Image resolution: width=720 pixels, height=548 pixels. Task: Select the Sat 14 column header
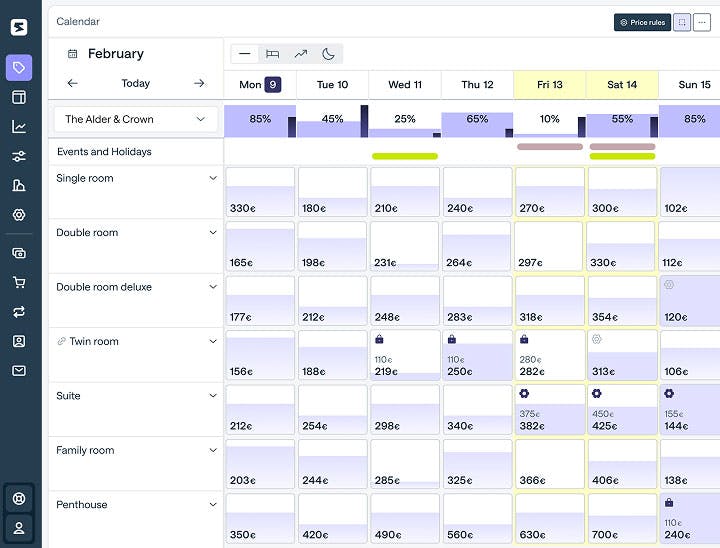point(622,85)
